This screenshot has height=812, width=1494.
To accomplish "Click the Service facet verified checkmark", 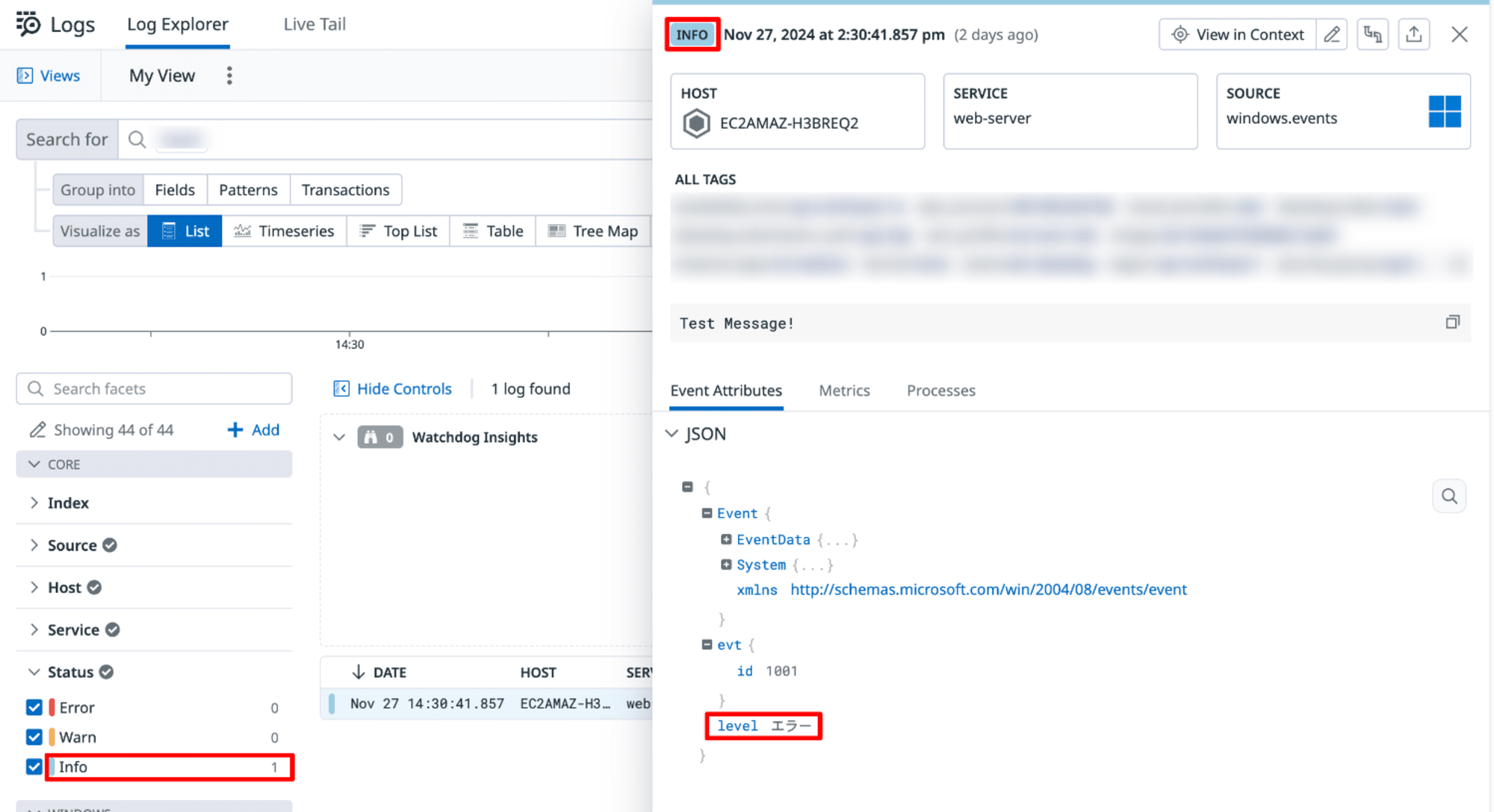I will [x=113, y=630].
